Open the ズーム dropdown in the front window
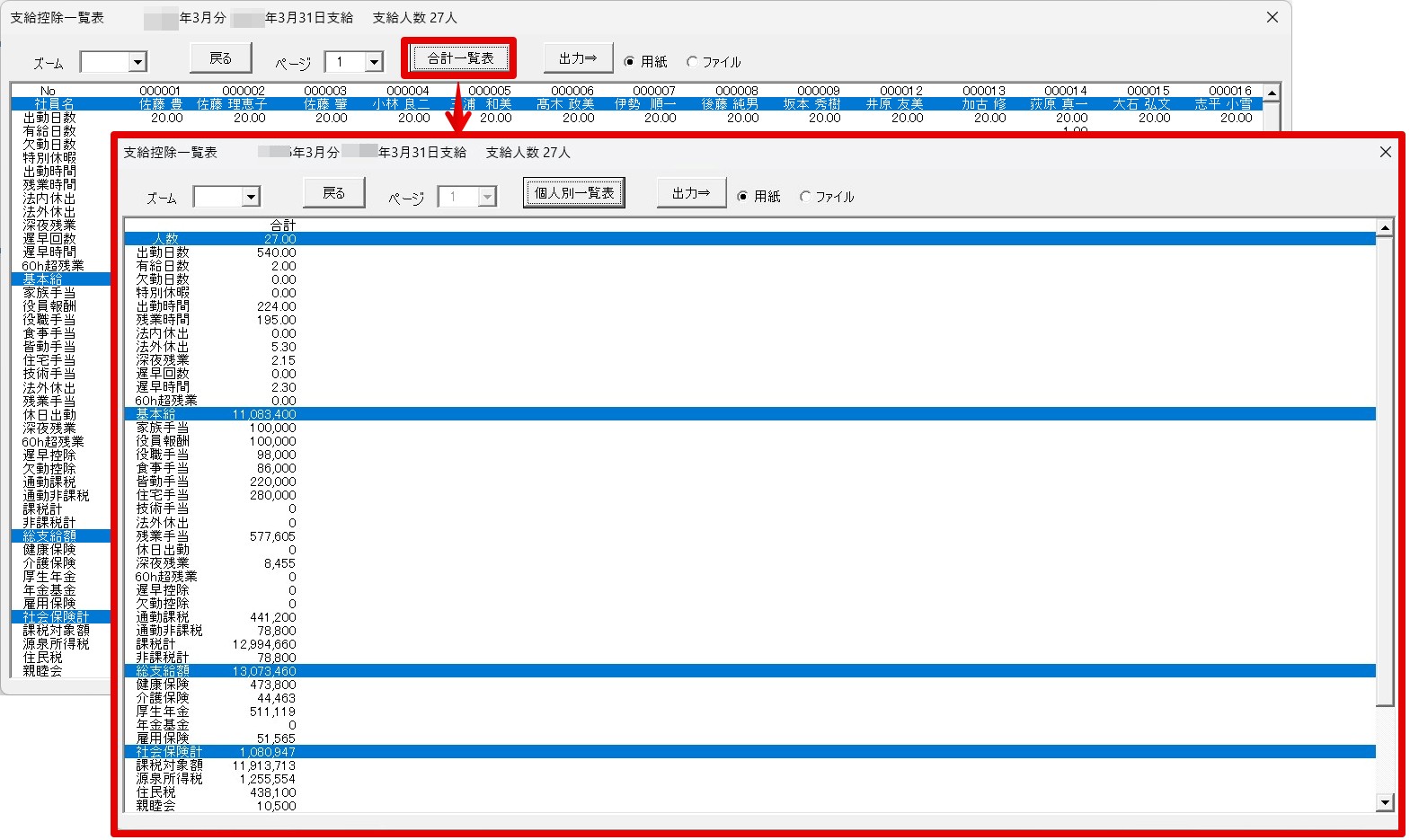This screenshot has height=840, width=1410. pos(251,197)
